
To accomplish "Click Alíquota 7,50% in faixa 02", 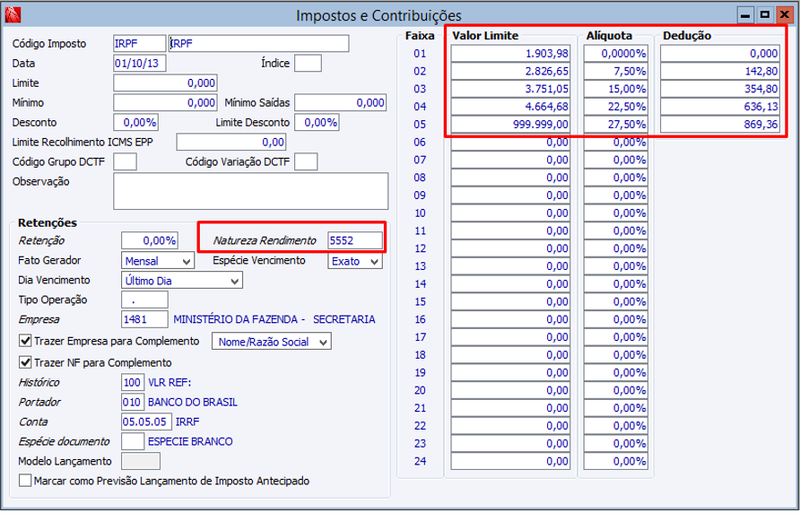I will pyautogui.click(x=616, y=71).
